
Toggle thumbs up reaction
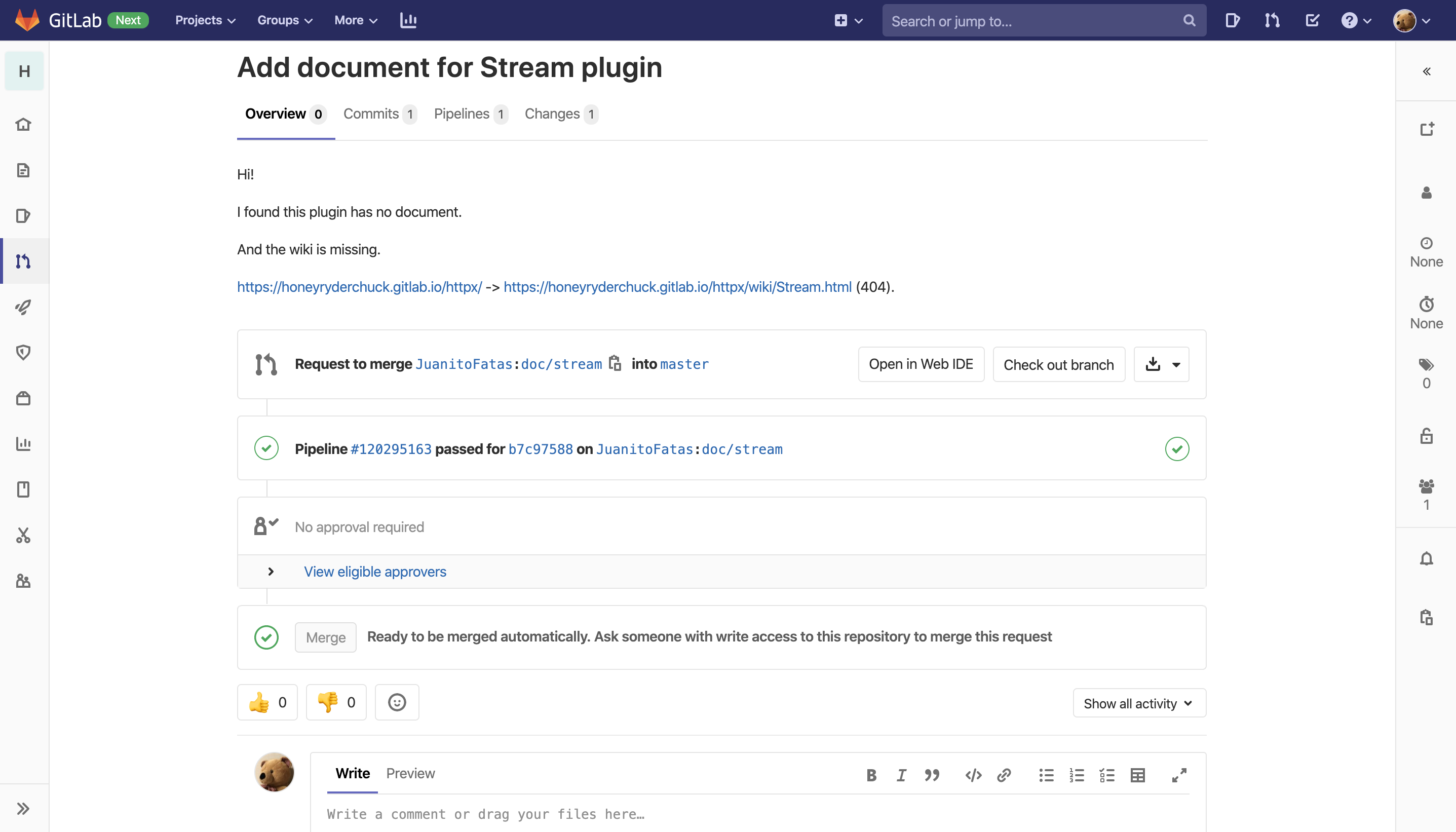tap(267, 702)
